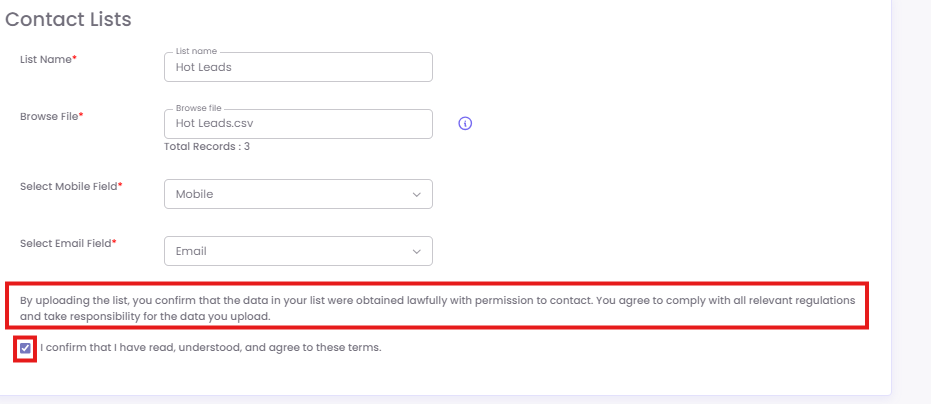This screenshot has width=931, height=404.
Task: Click the "Total Records : 3" text
Action: coord(207,146)
